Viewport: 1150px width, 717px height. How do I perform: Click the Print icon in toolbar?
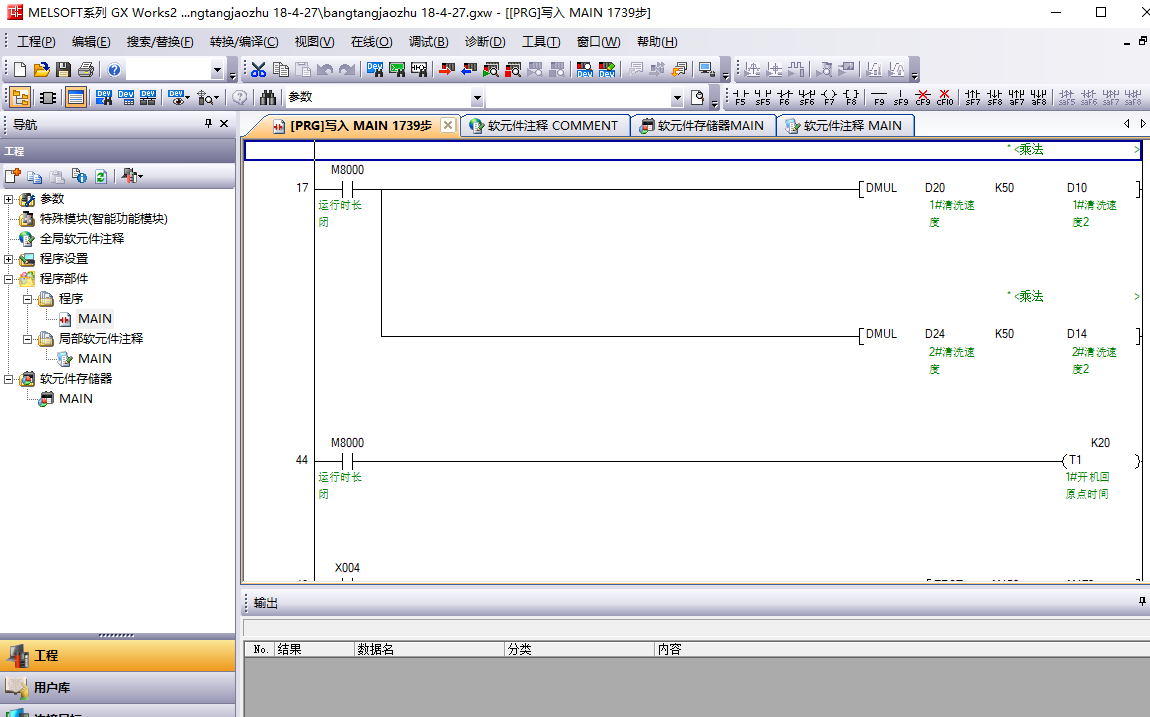click(x=85, y=70)
